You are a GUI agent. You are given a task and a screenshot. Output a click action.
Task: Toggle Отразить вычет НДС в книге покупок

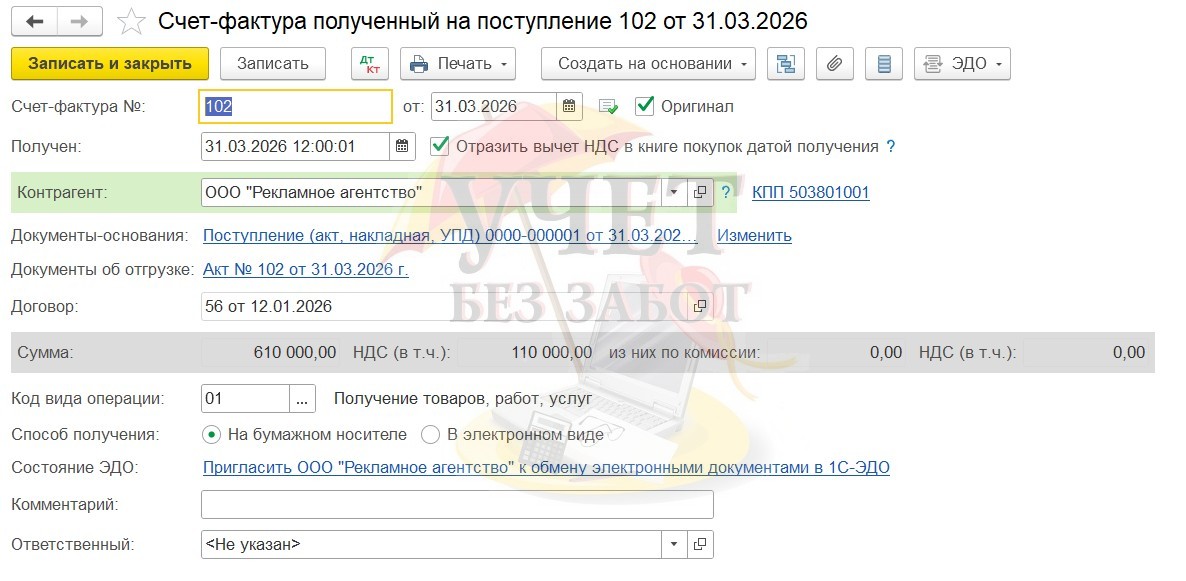(439, 146)
